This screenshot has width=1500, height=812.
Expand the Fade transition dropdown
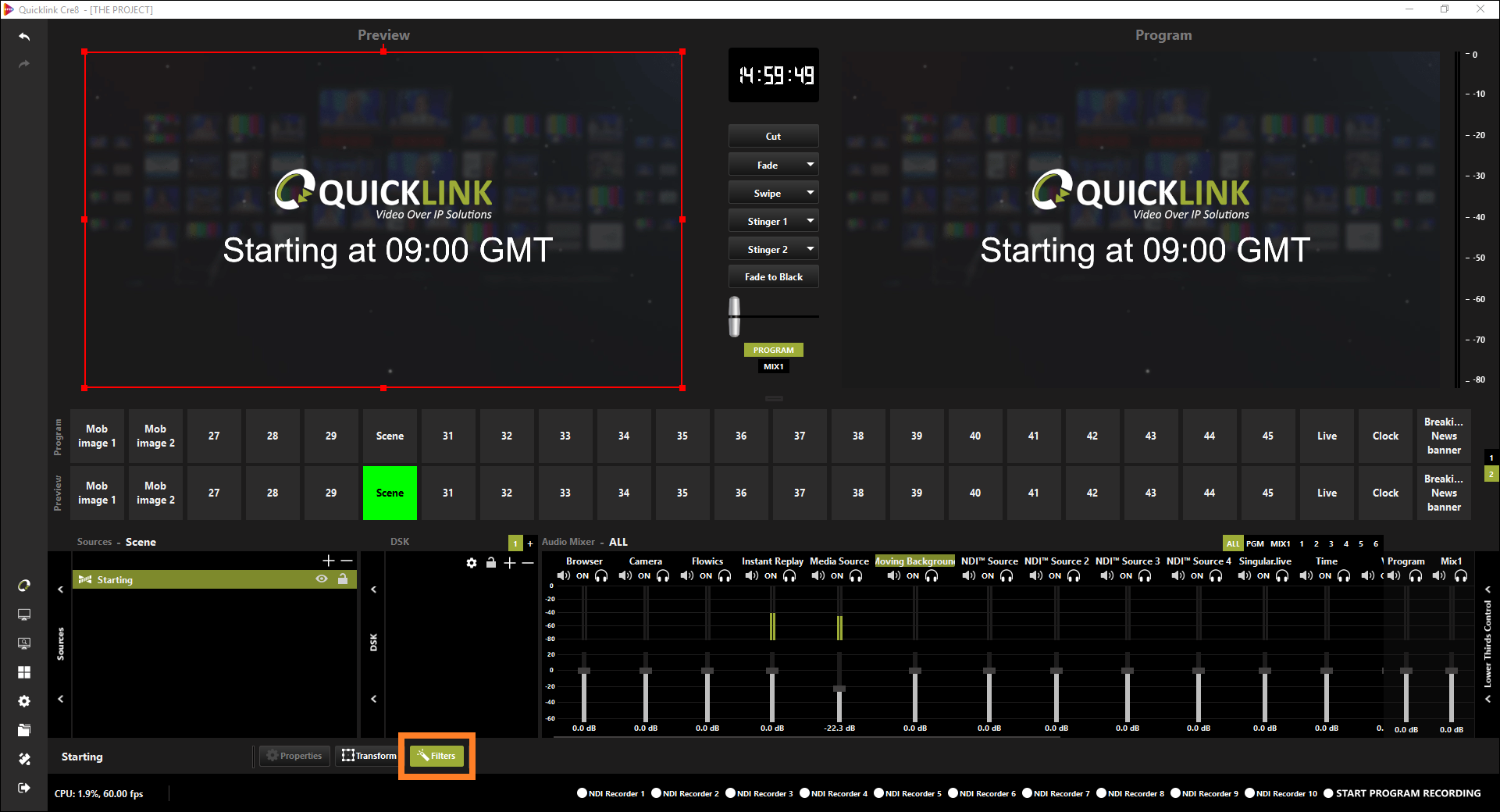(811, 165)
